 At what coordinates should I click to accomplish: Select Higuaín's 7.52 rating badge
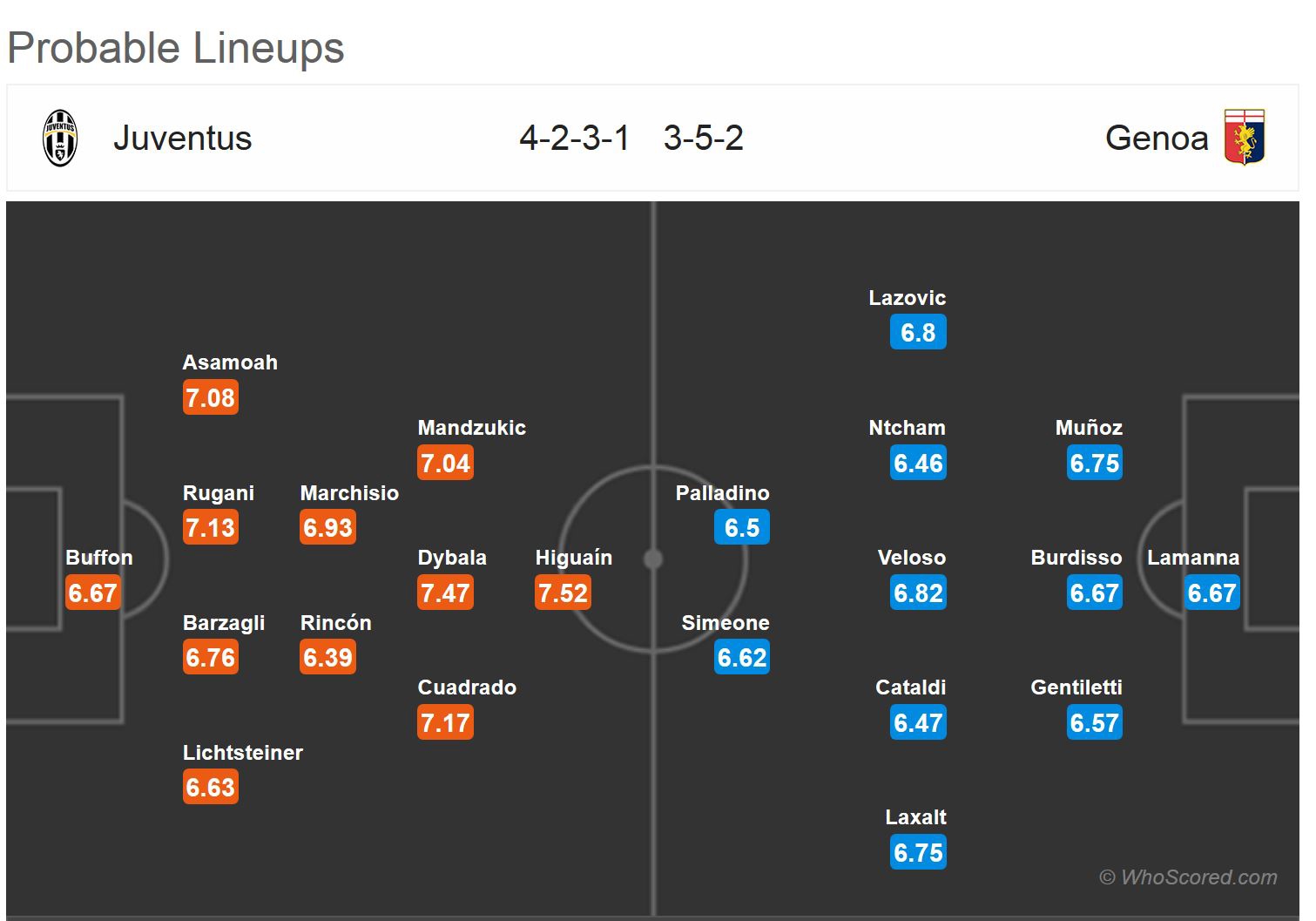click(563, 593)
